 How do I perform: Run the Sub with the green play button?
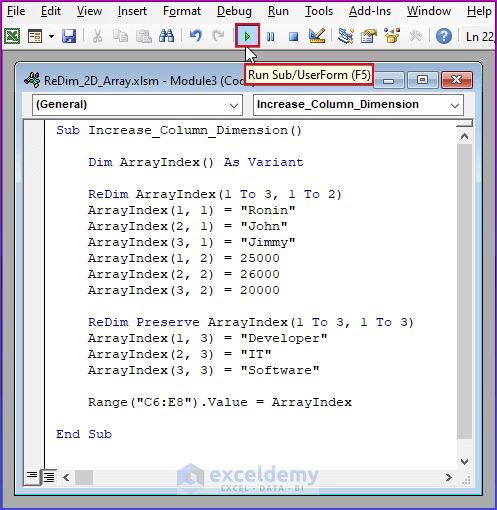coord(247,36)
